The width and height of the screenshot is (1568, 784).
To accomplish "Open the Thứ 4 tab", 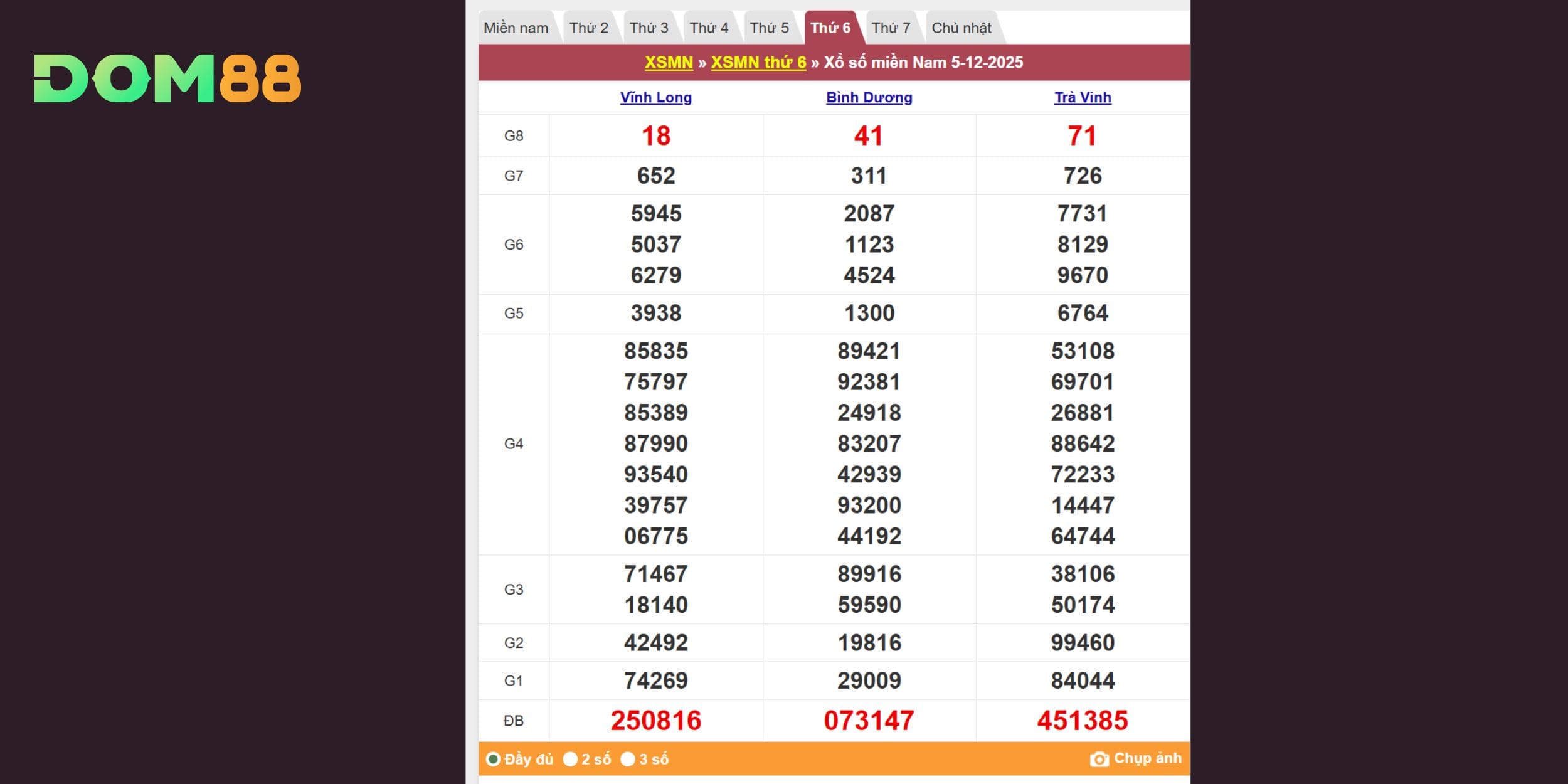I will [x=709, y=28].
